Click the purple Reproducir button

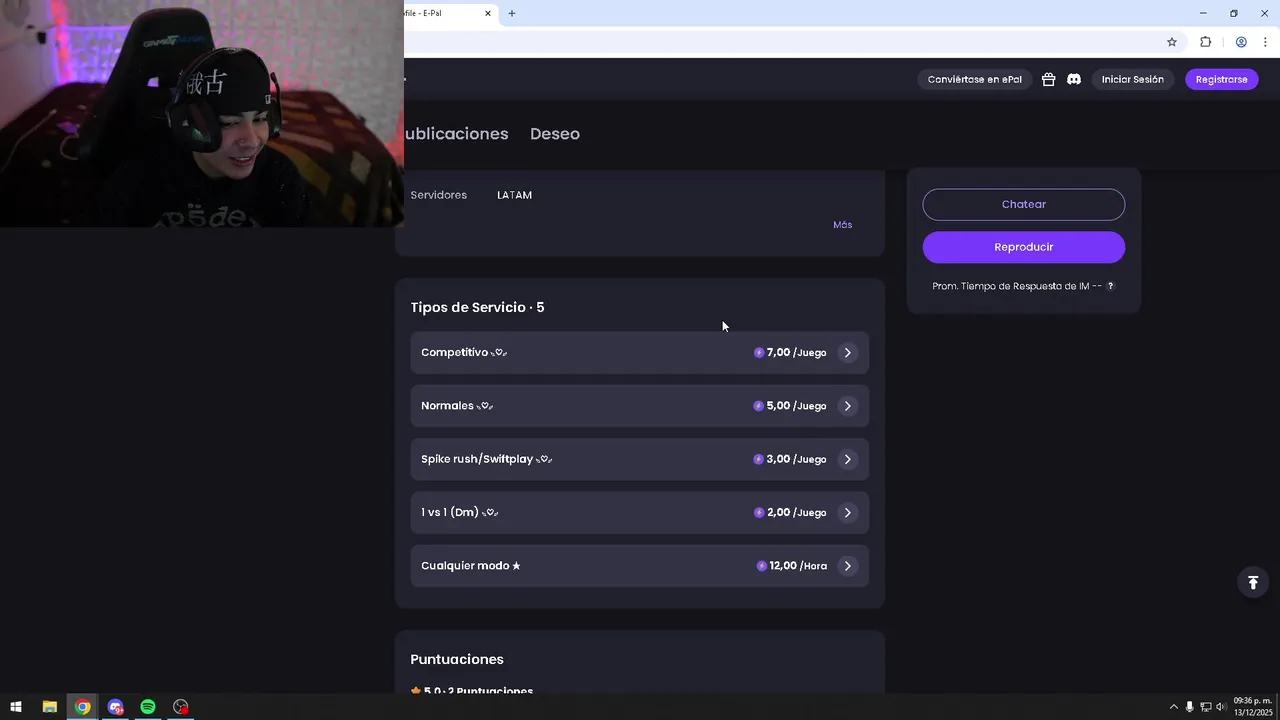point(1024,247)
